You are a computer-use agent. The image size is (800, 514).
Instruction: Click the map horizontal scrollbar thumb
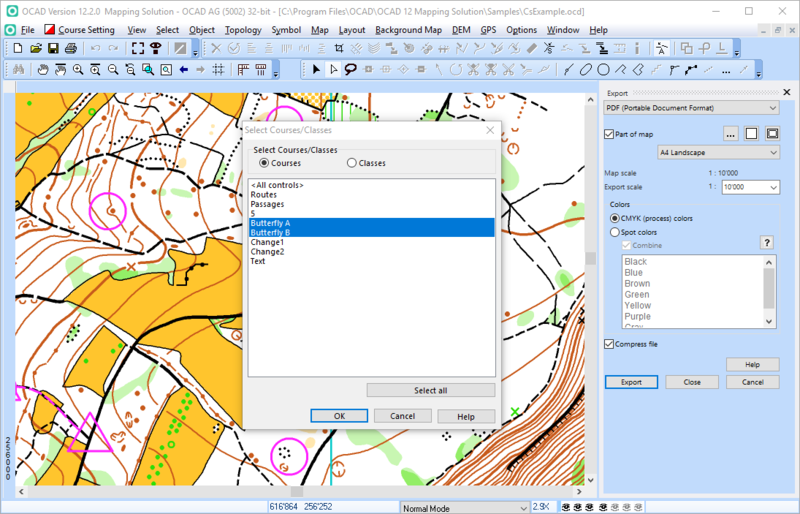click(x=297, y=492)
